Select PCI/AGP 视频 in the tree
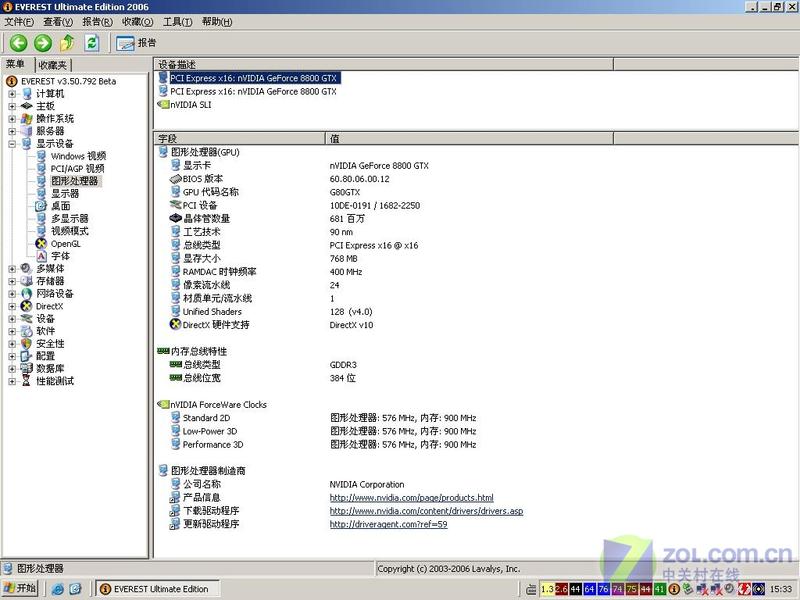The height and width of the screenshot is (600, 800). pyautogui.click(x=77, y=168)
